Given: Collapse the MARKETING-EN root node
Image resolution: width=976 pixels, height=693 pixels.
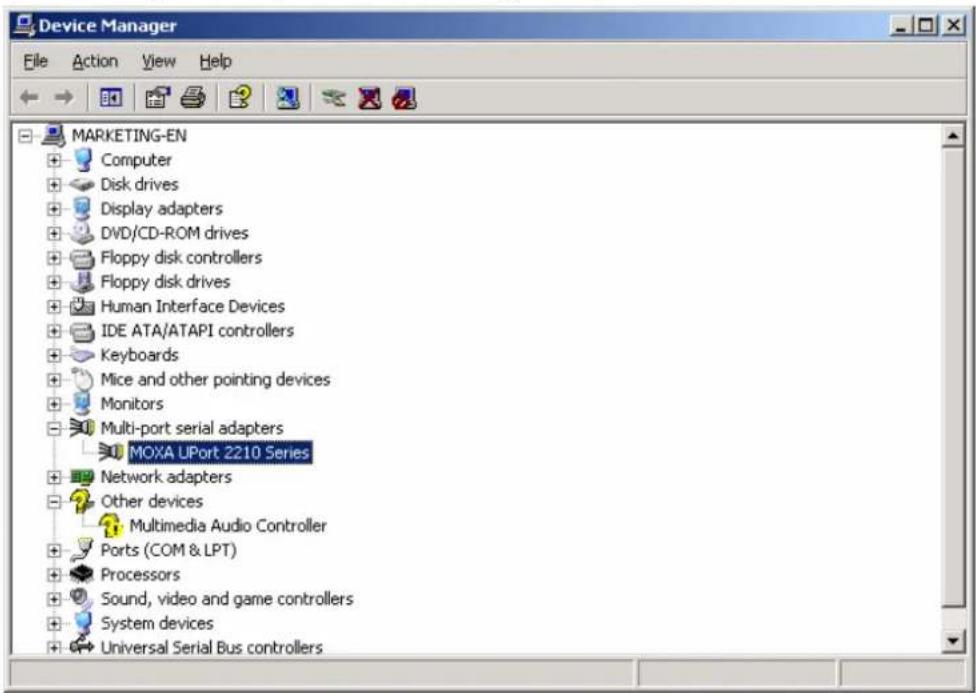Looking at the screenshot, I should point(25,136).
